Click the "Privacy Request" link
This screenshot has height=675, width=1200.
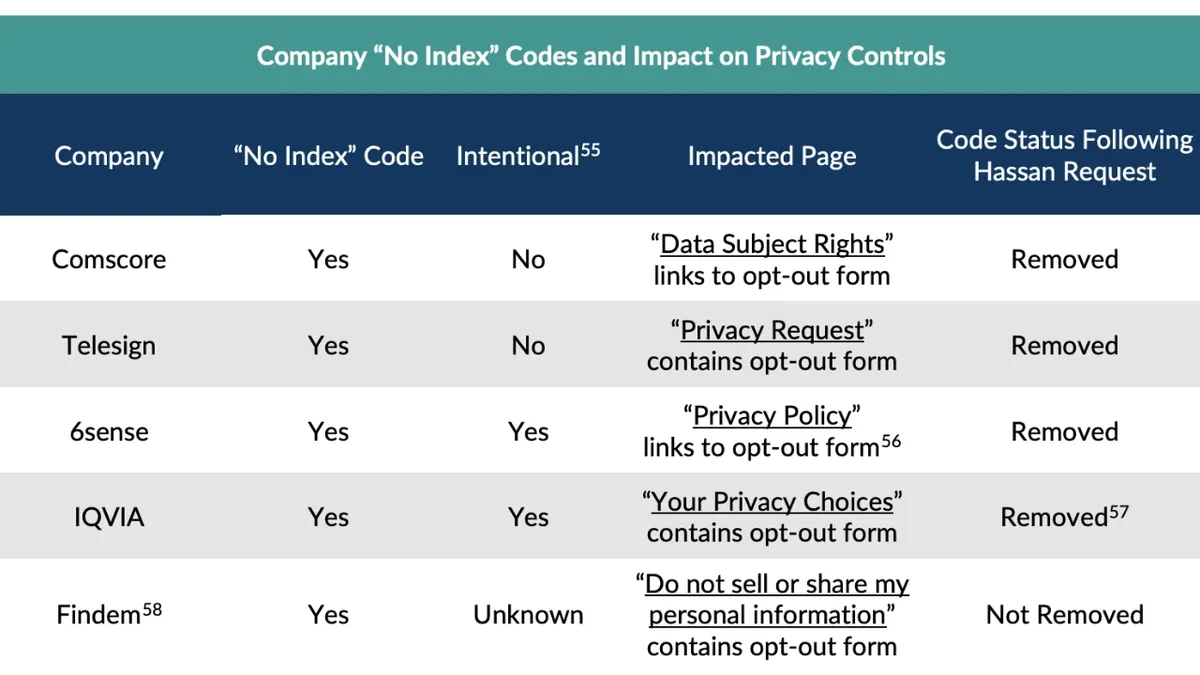[772, 331]
